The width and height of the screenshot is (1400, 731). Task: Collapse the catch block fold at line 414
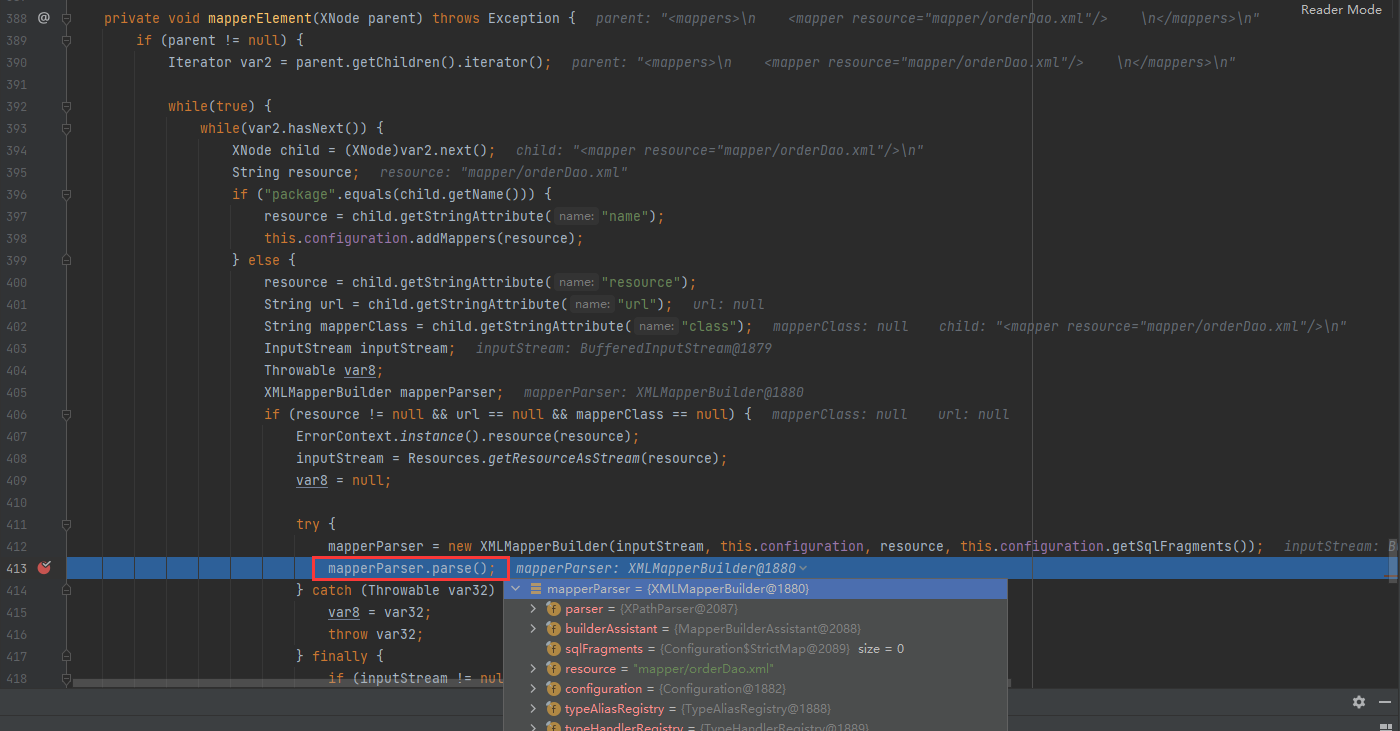(x=67, y=590)
